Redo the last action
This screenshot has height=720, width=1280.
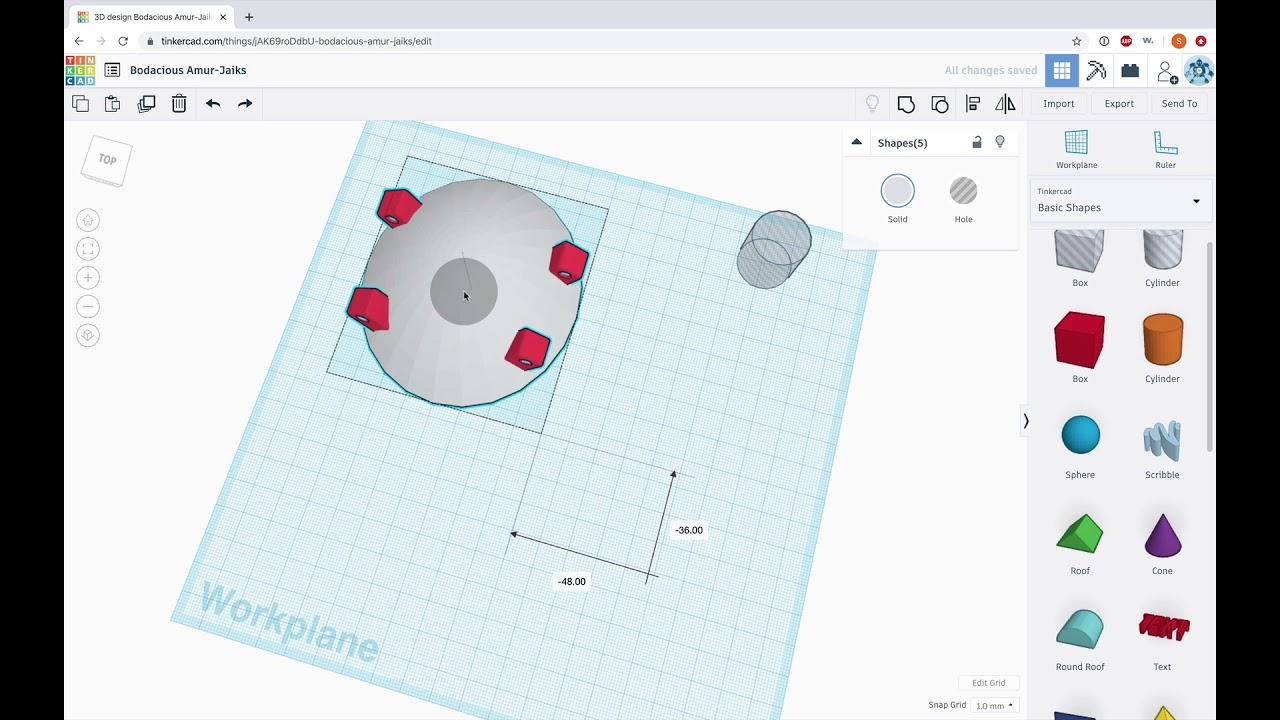(x=245, y=103)
